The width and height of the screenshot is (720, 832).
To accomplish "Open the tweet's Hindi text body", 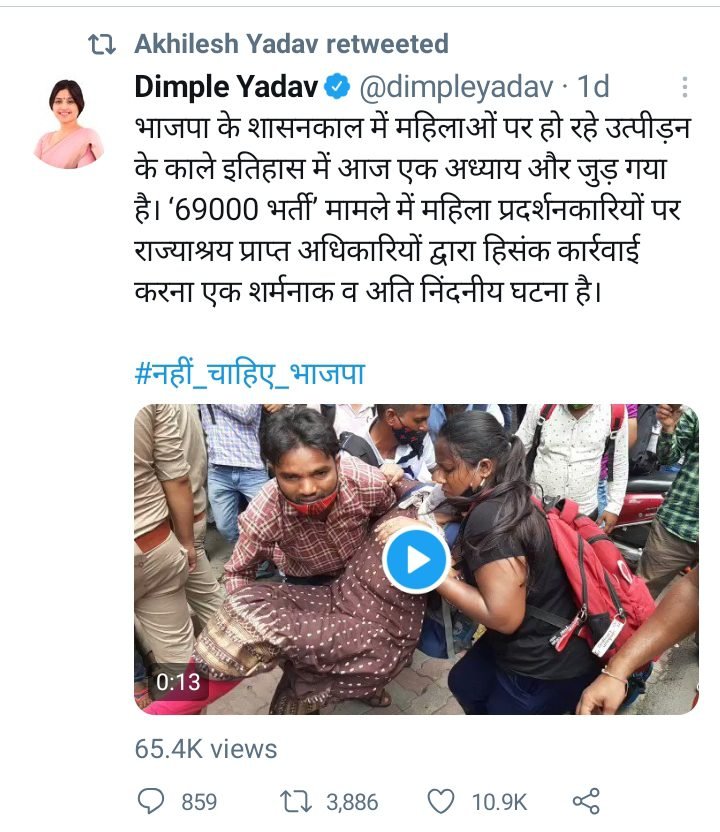I will point(412,209).
